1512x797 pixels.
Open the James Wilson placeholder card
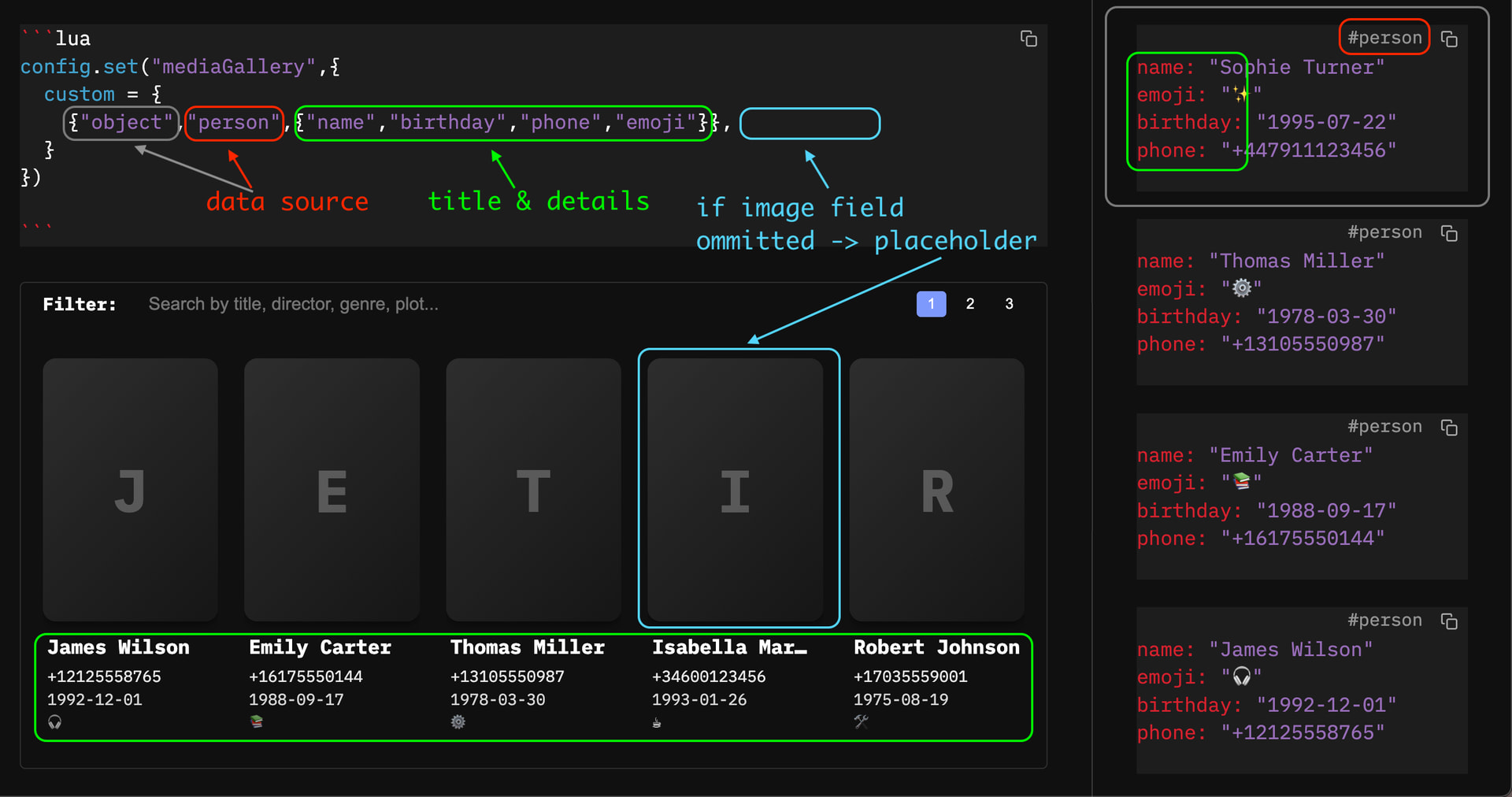click(130, 489)
